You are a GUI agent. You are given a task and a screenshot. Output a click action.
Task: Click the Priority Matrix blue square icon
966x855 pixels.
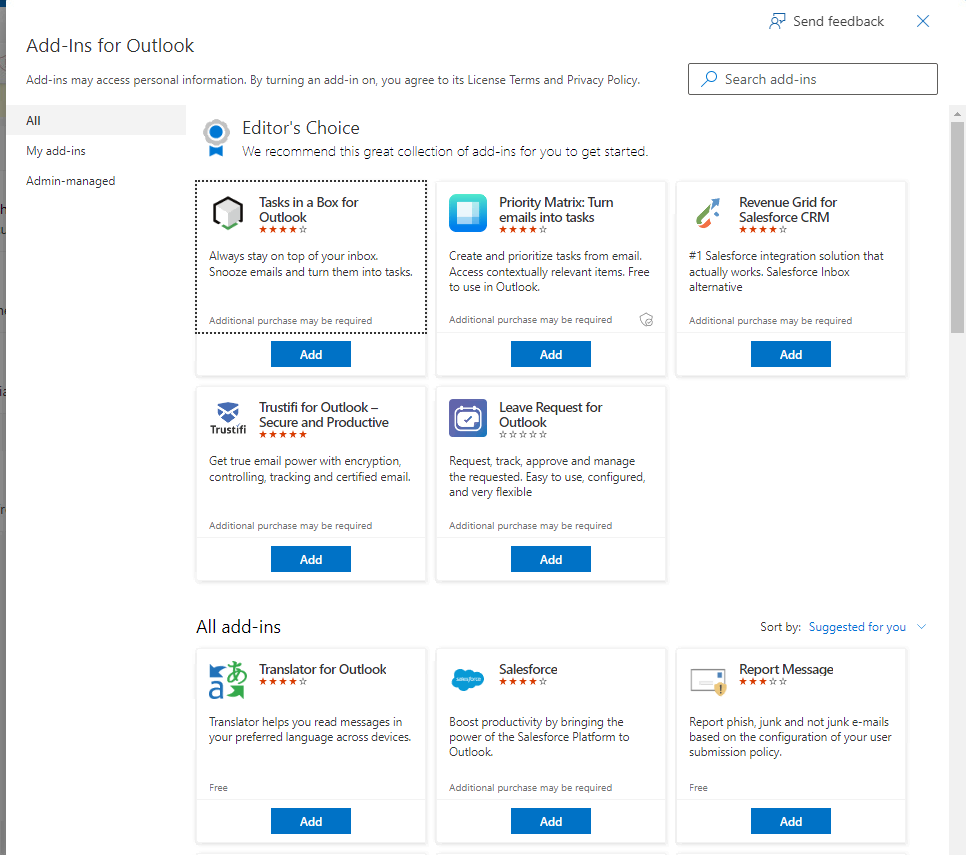pos(468,213)
